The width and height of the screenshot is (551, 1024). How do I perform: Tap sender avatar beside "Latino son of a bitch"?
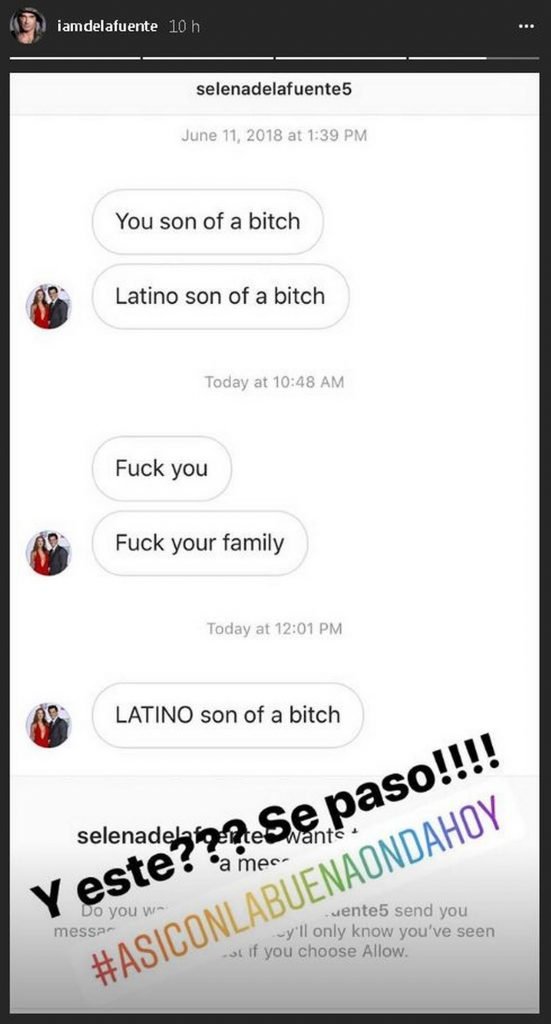coord(48,307)
